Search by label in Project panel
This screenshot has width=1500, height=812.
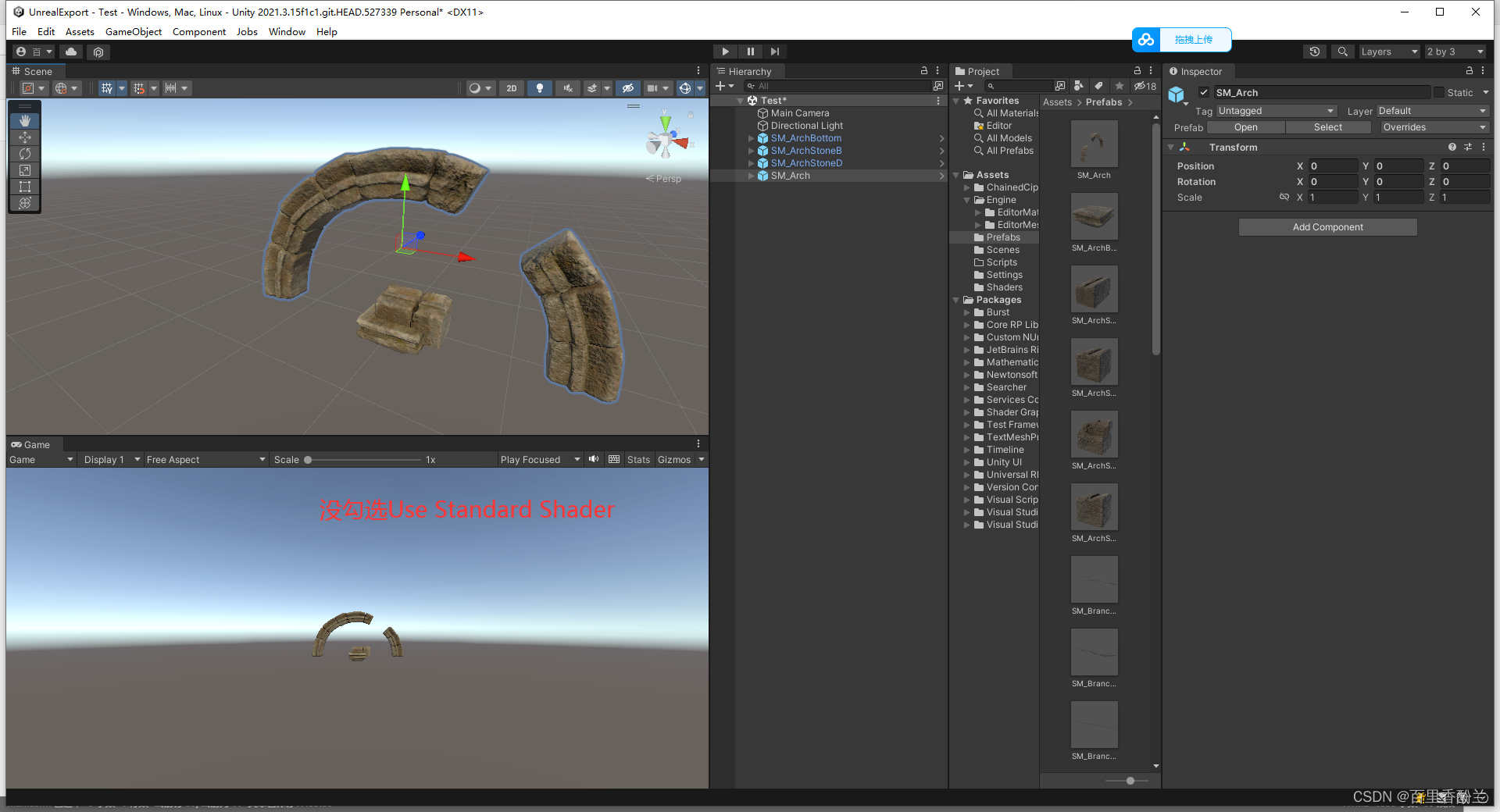pyautogui.click(x=1099, y=86)
